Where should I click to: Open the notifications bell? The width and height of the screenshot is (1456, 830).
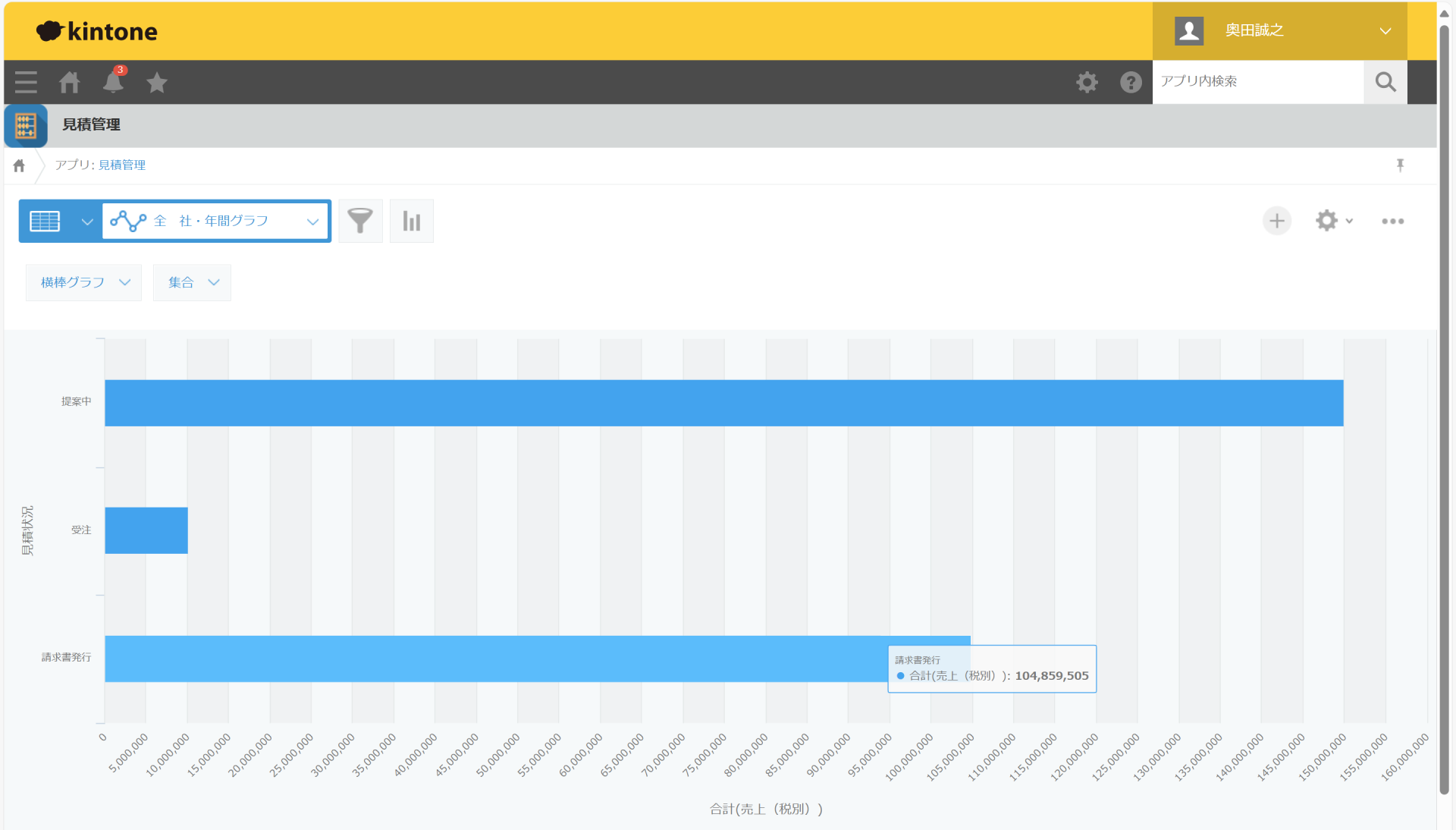point(113,82)
